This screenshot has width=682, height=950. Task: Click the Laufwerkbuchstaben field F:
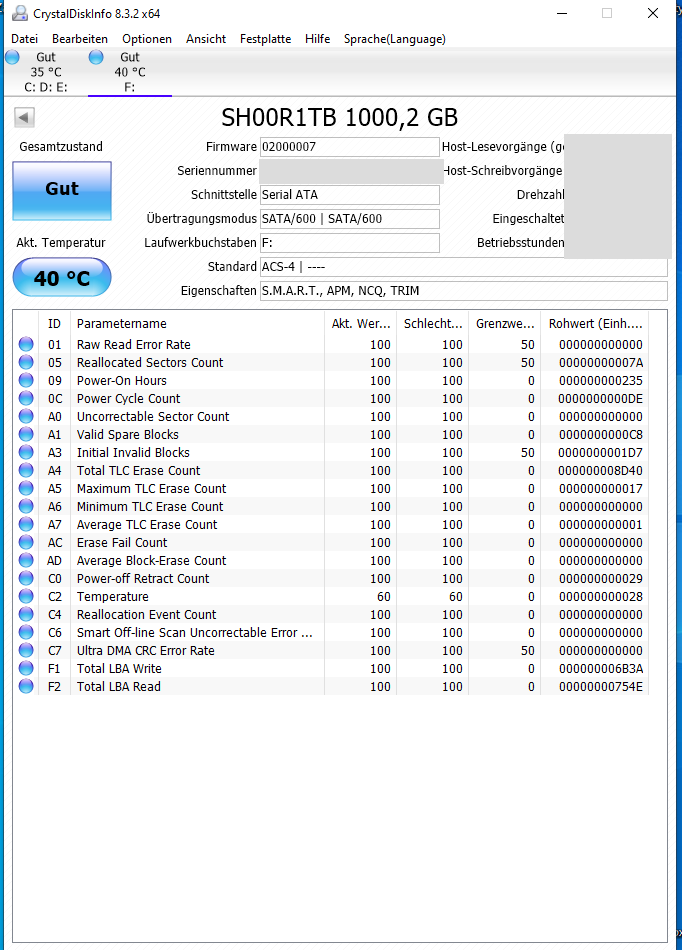coord(349,242)
